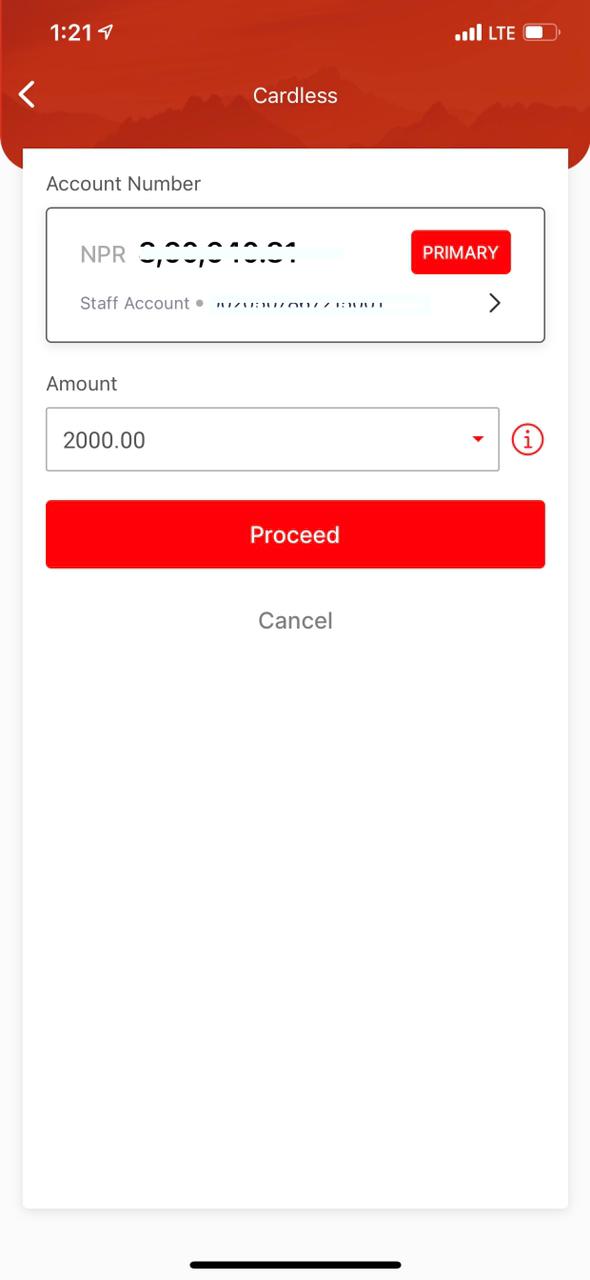Tap the back arrow icon
The image size is (590, 1280).
coord(26,94)
